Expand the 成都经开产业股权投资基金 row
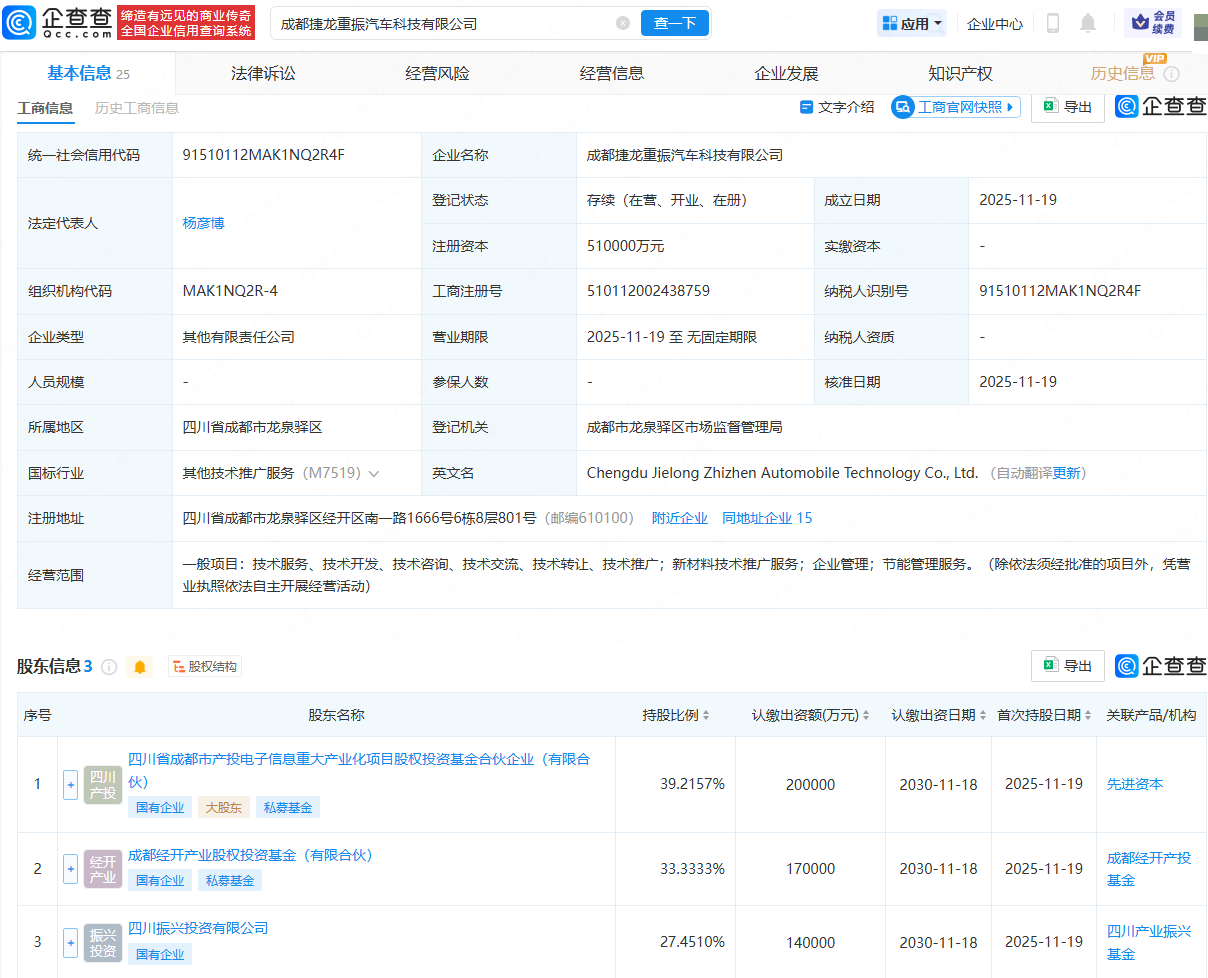The width and height of the screenshot is (1208, 978). (x=70, y=869)
